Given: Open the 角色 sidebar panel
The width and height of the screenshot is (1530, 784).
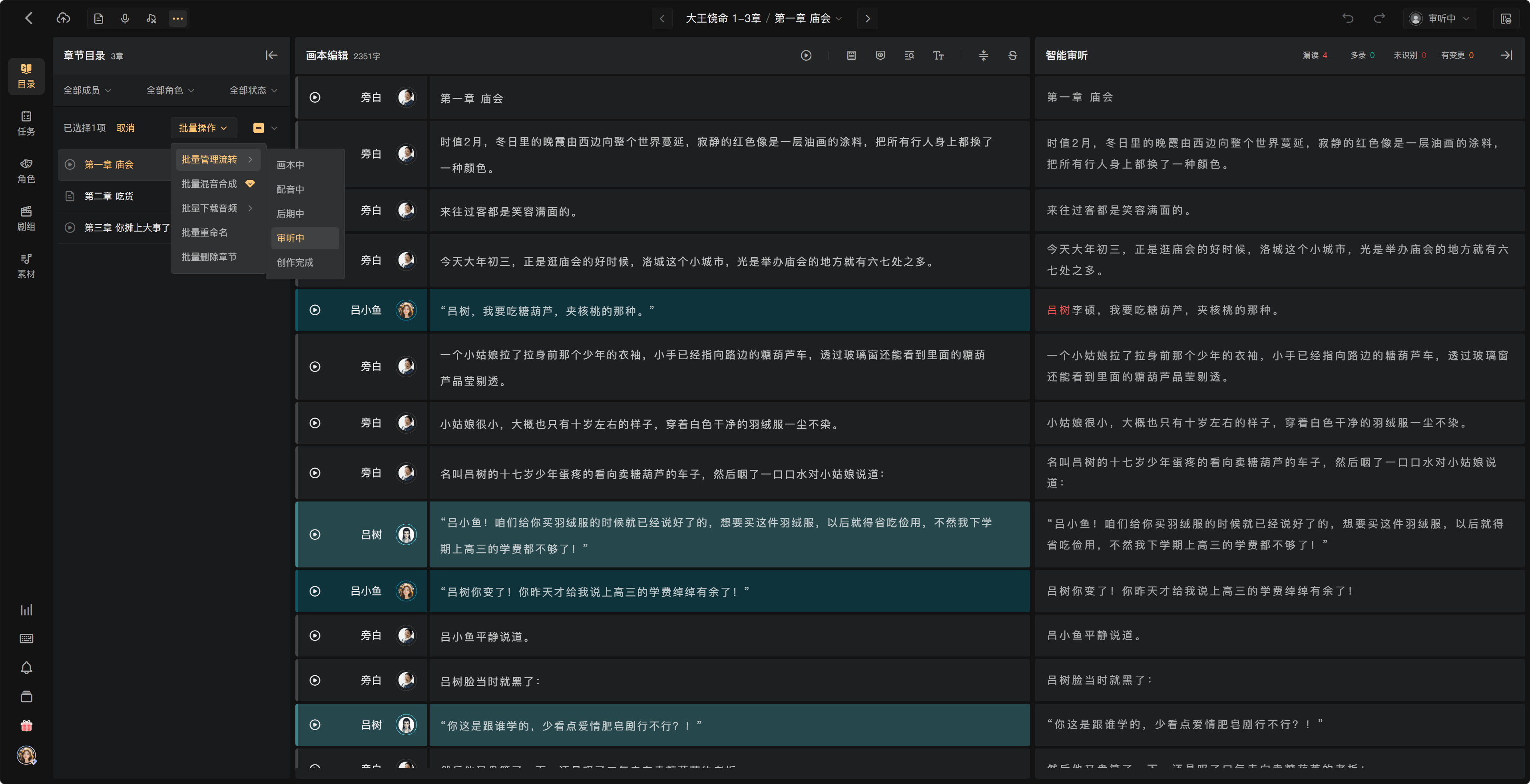Looking at the screenshot, I should [26, 171].
